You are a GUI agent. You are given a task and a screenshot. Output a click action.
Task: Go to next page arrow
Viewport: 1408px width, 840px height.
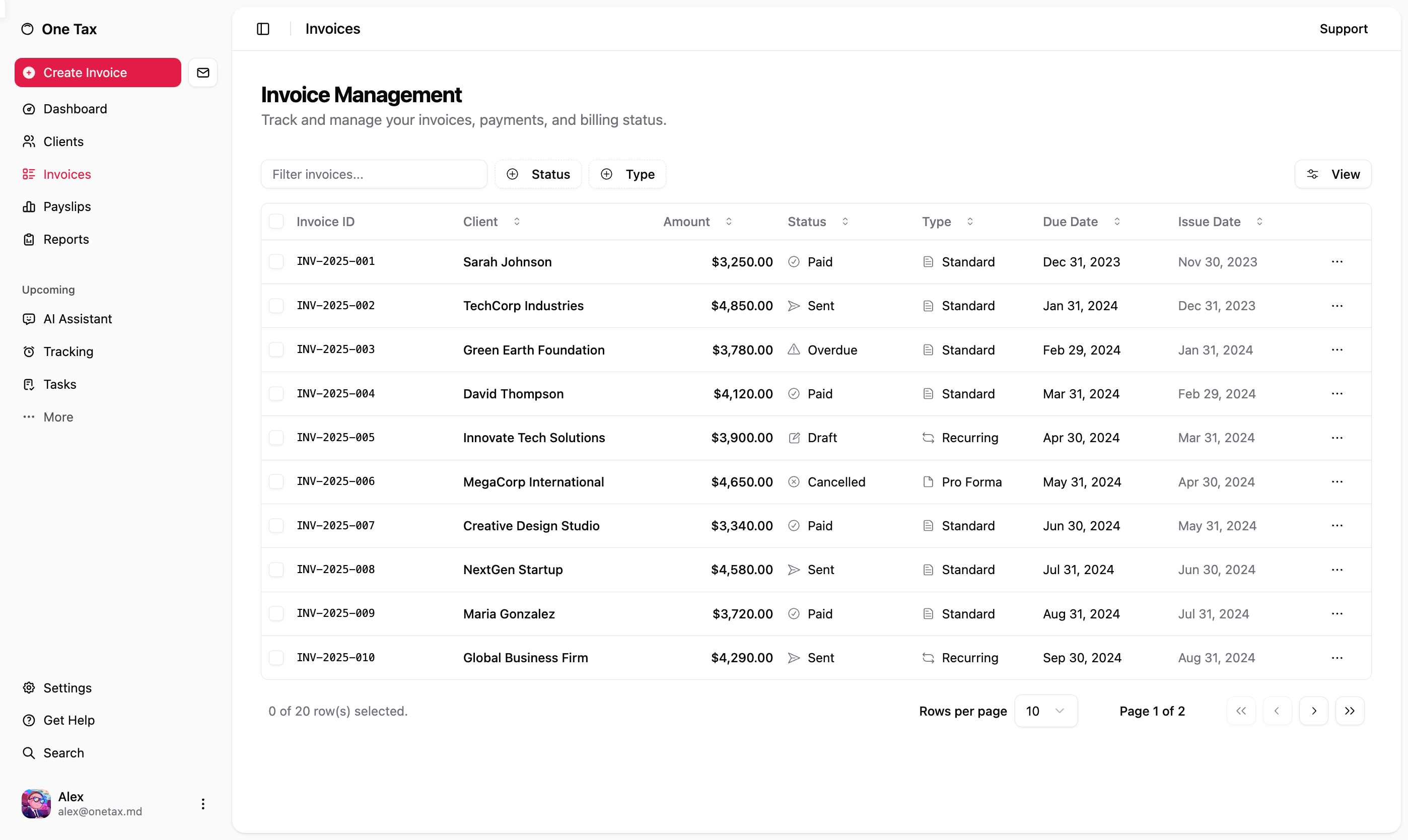(x=1313, y=711)
